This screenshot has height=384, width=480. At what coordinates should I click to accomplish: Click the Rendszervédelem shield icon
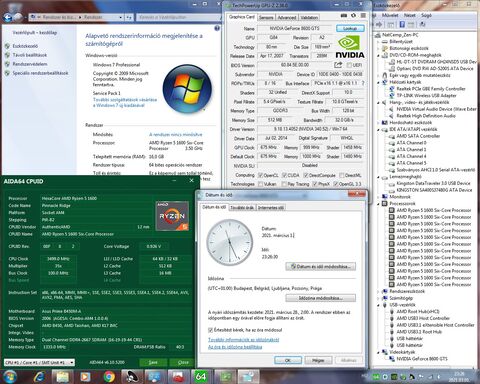click(7, 64)
